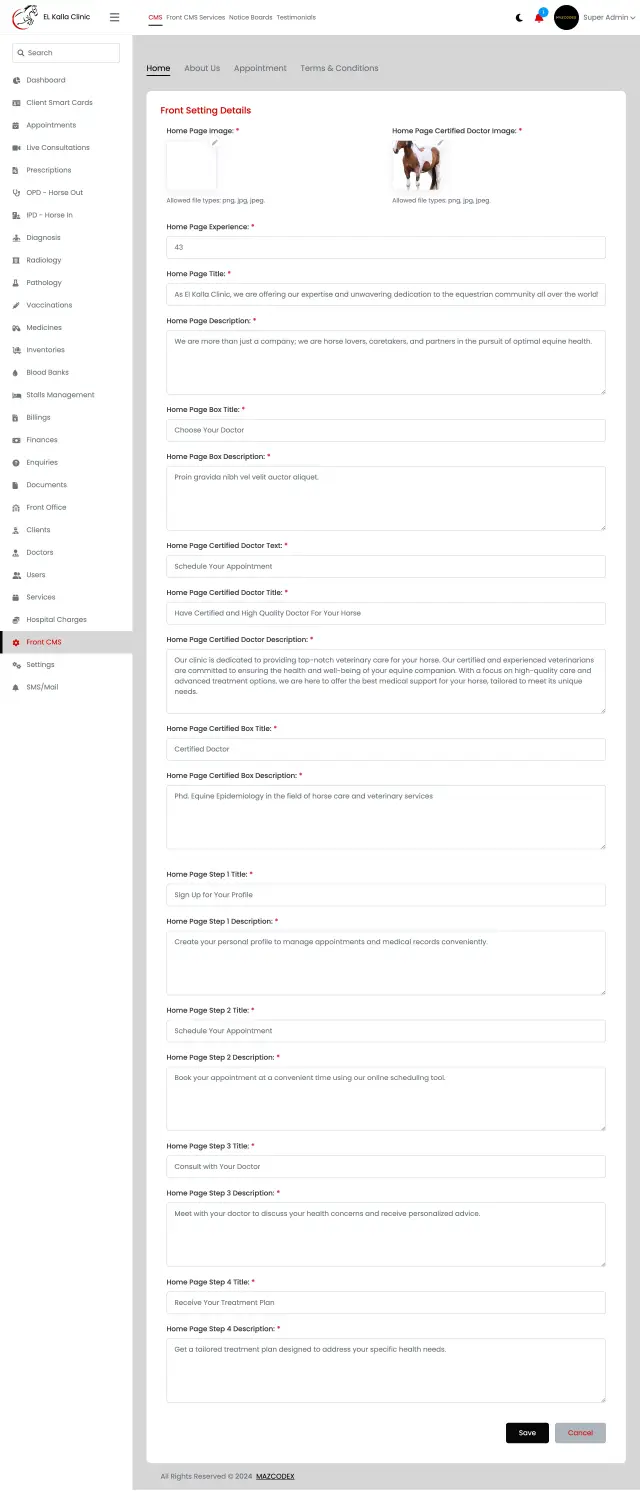Click the sidebar Search field
This screenshot has height=1491, width=640.
(66, 53)
